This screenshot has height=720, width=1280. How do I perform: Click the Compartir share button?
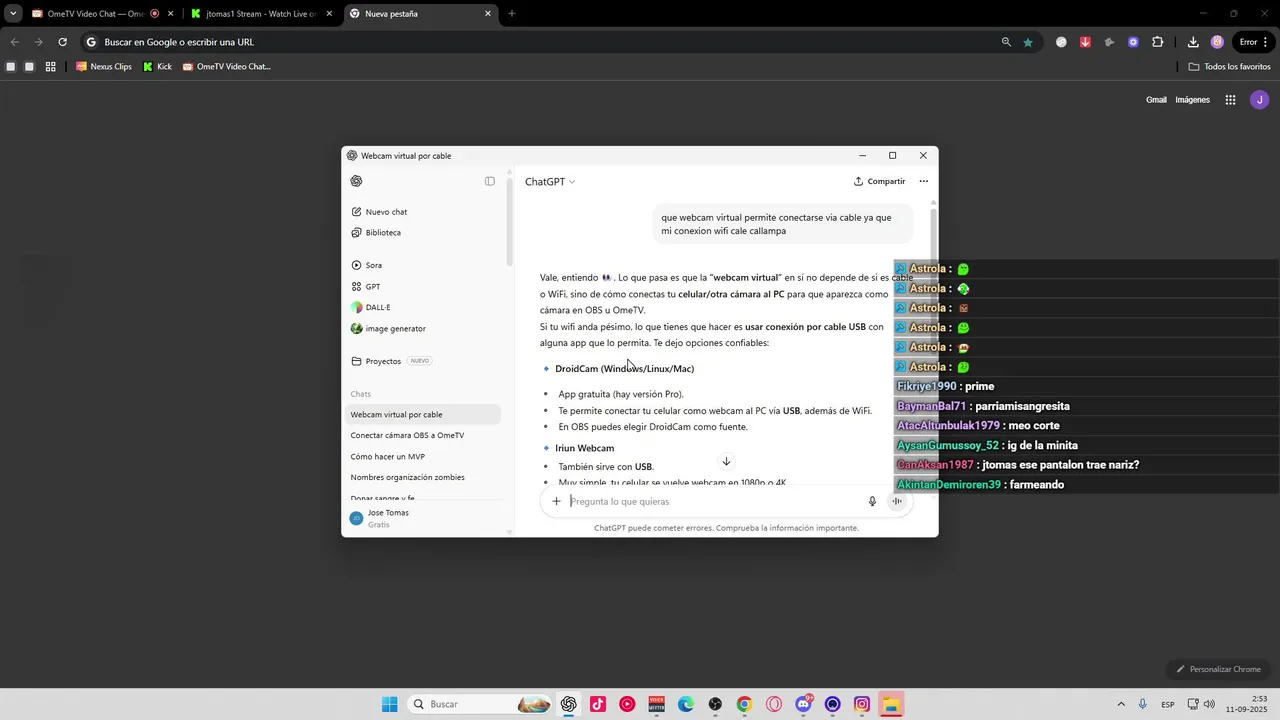pyautogui.click(x=879, y=182)
